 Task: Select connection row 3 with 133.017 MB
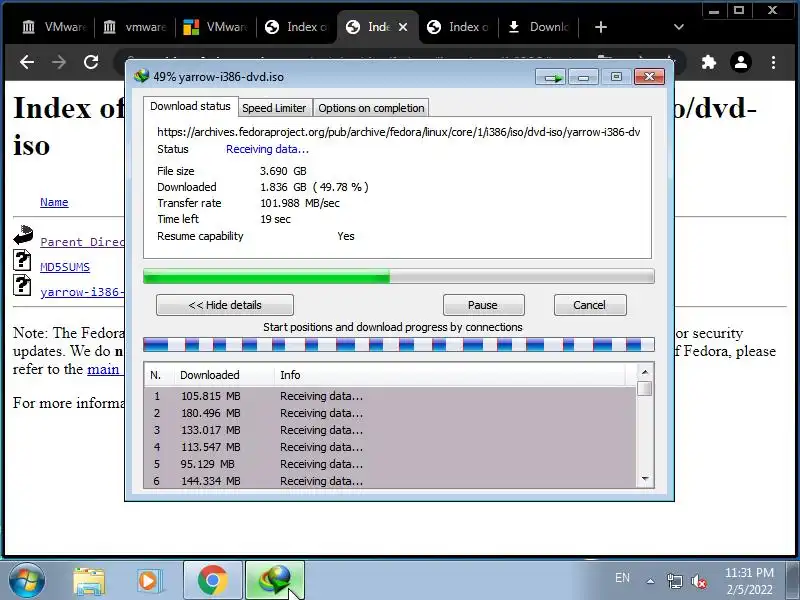point(390,430)
